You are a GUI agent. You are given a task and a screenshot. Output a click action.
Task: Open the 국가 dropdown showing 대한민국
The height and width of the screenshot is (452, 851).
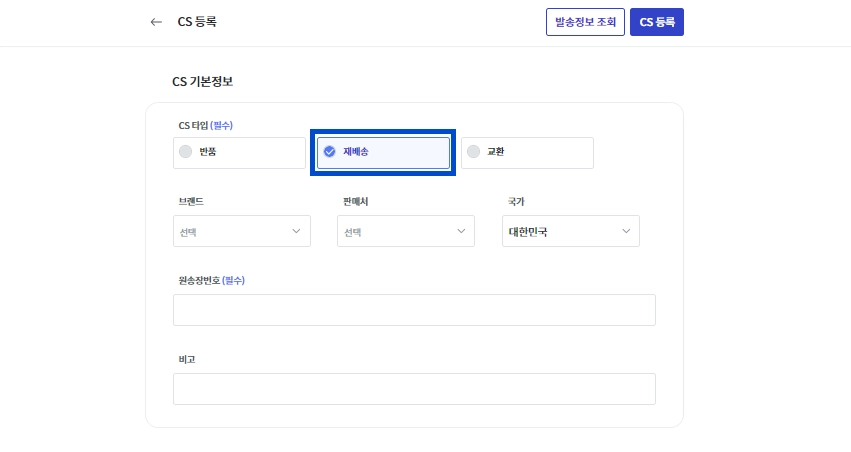(570, 231)
